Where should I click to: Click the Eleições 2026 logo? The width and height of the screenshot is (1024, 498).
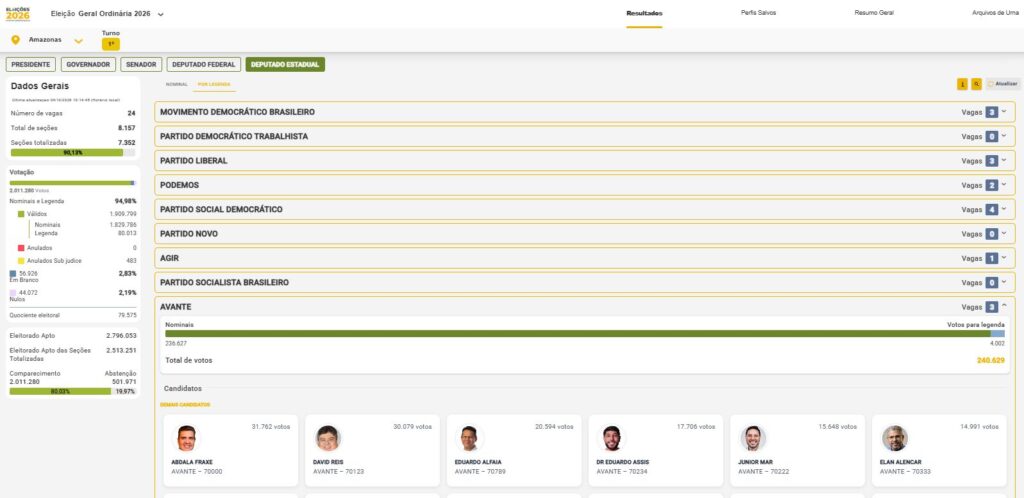click(18, 14)
